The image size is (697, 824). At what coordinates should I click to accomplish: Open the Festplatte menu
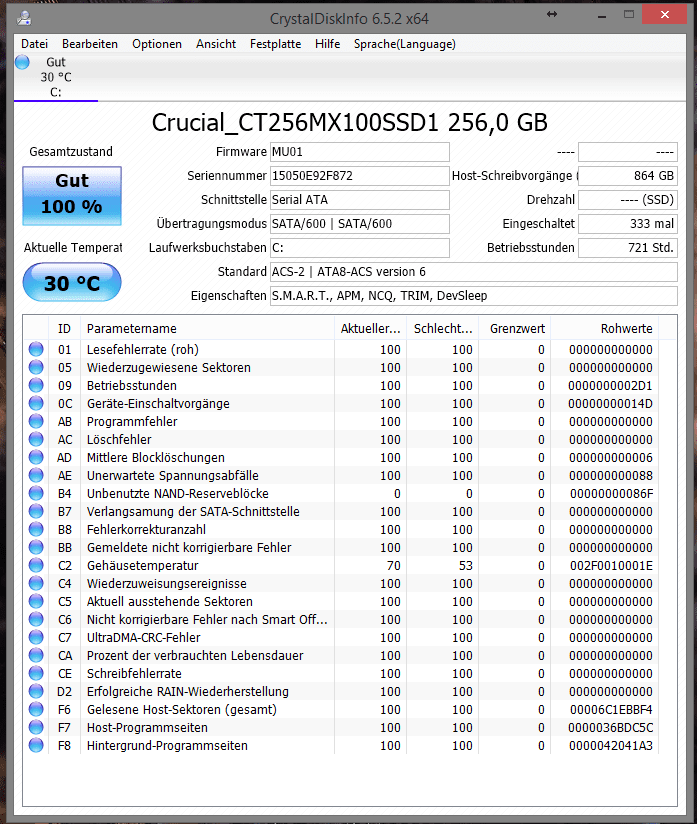(275, 44)
